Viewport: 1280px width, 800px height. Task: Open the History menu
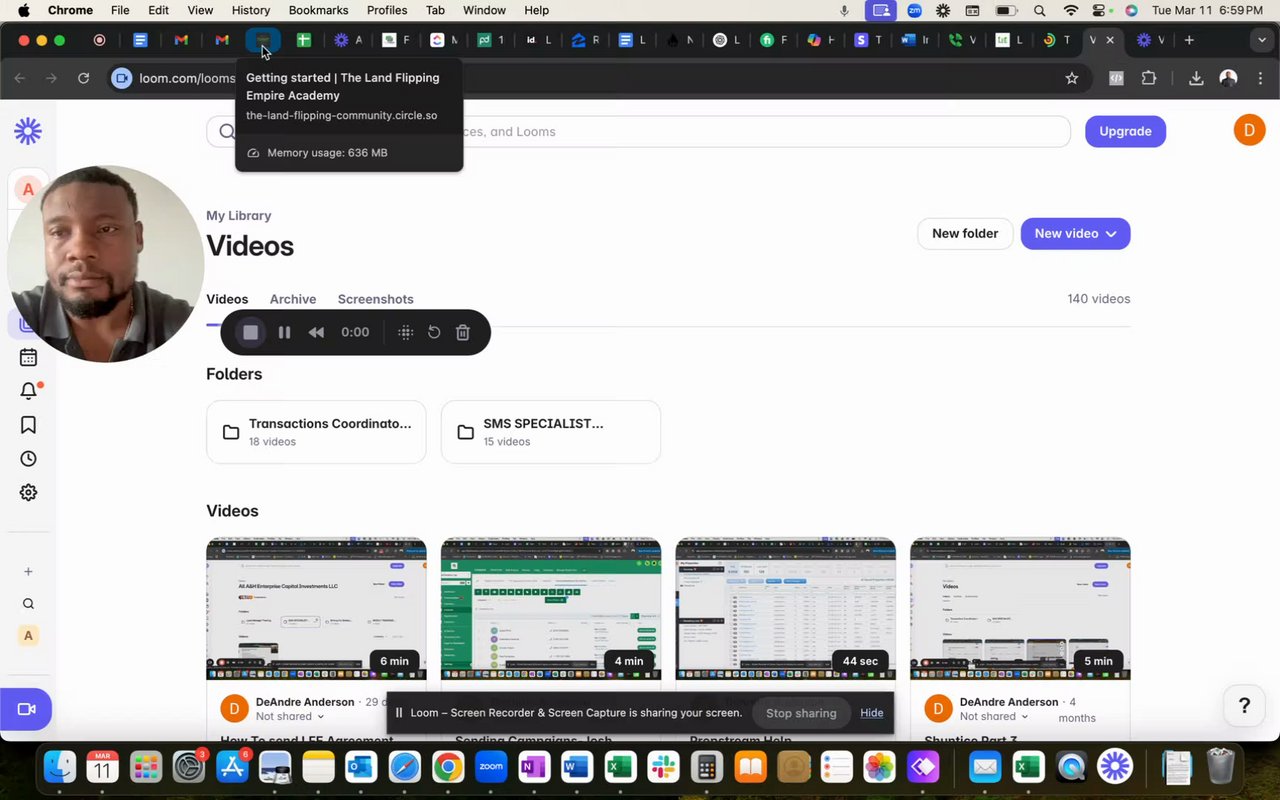point(251,10)
